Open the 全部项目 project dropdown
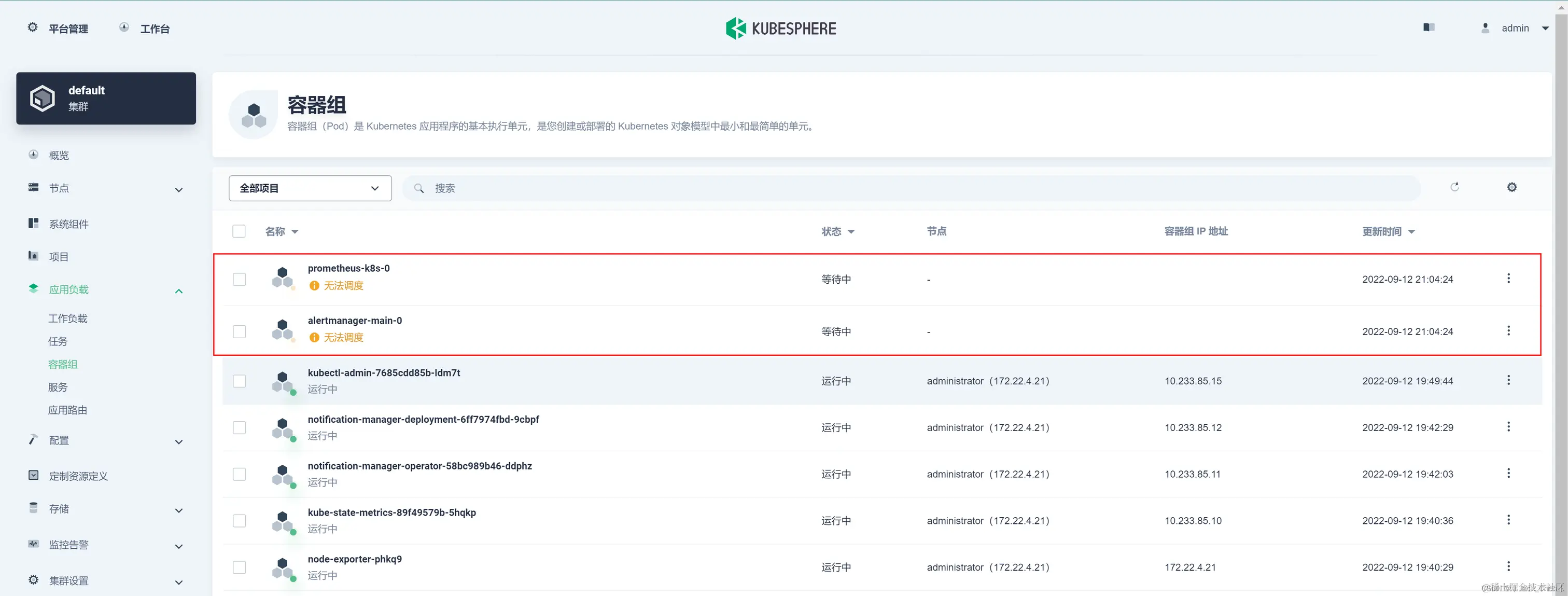 [x=310, y=188]
